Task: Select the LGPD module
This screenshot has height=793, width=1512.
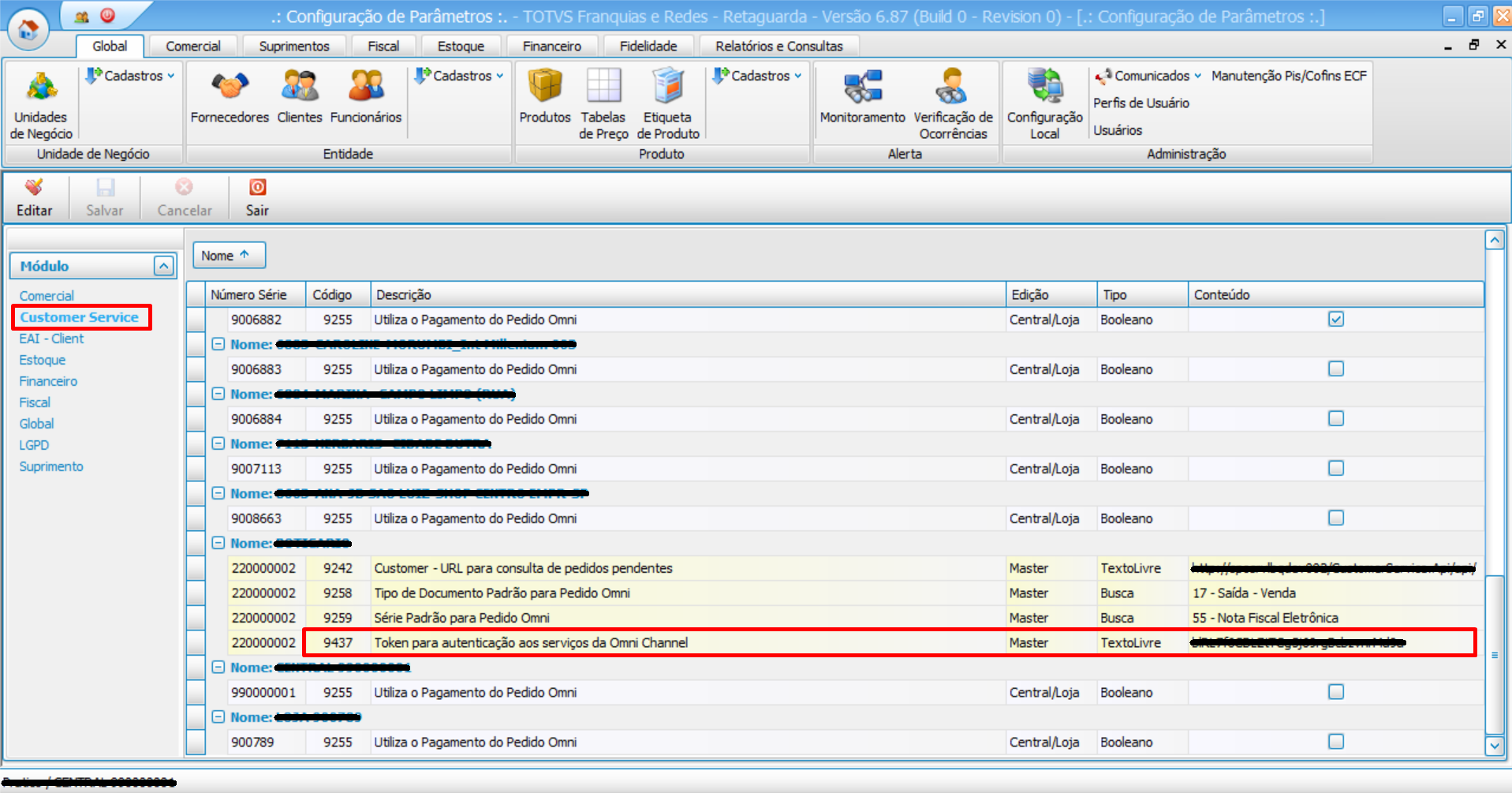Action: (x=34, y=445)
